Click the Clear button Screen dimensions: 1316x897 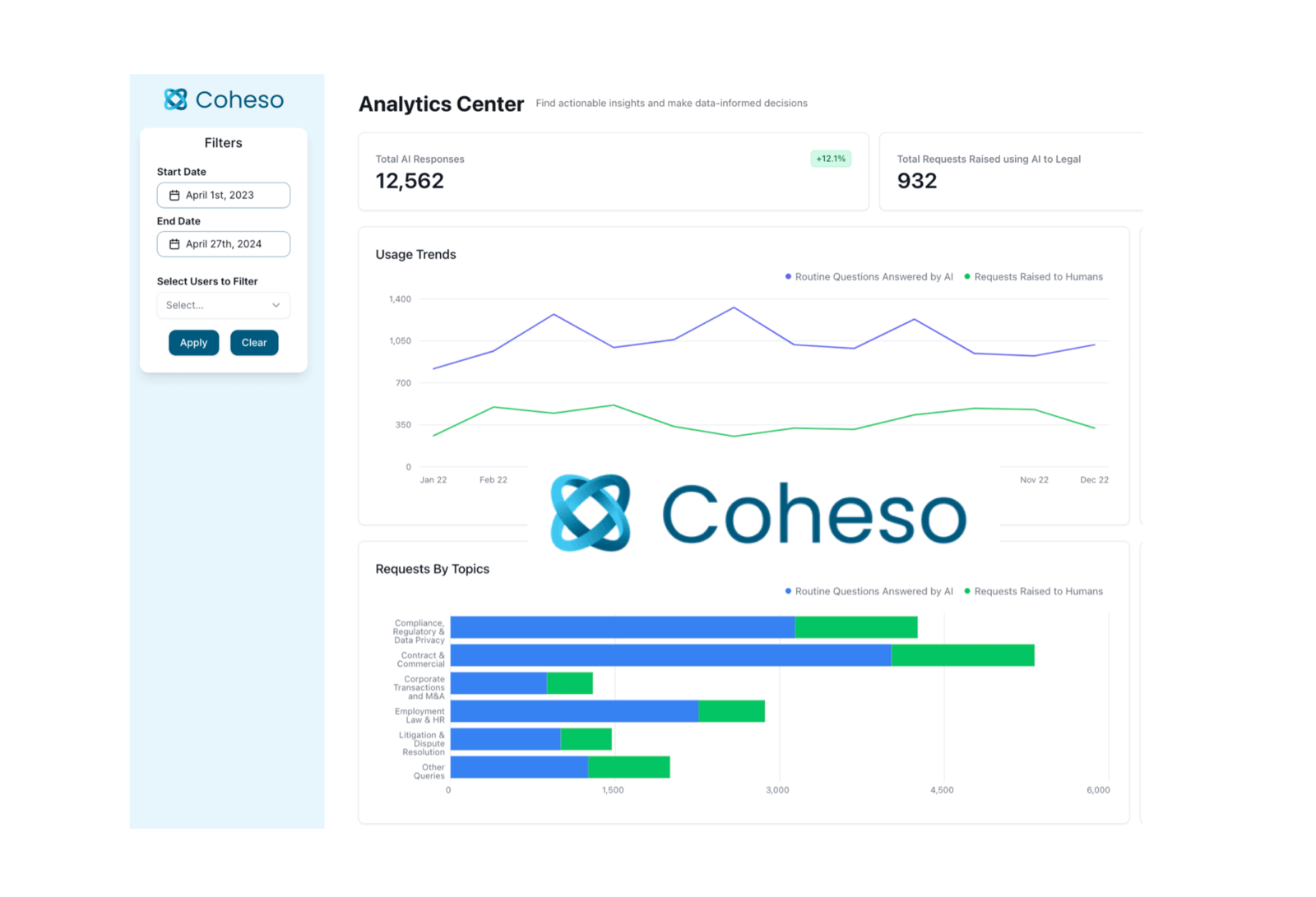pyautogui.click(x=254, y=342)
